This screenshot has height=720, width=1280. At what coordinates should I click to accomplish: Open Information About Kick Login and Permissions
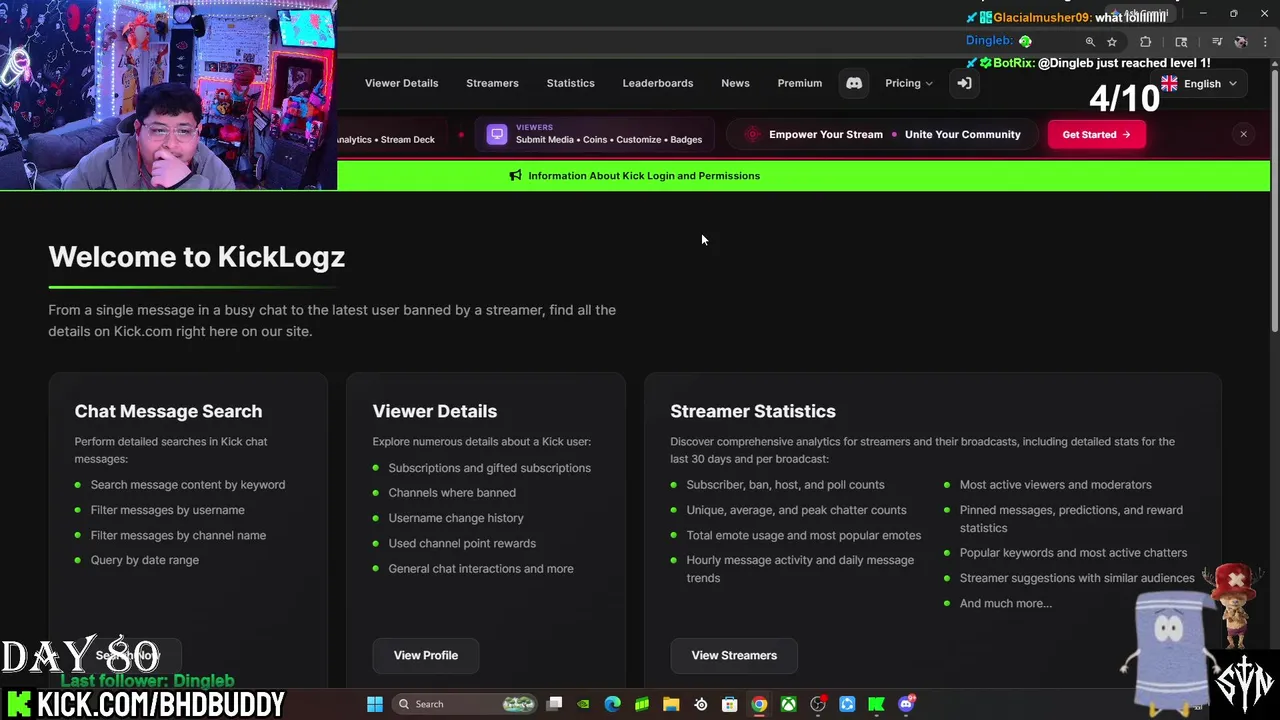point(644,176)
